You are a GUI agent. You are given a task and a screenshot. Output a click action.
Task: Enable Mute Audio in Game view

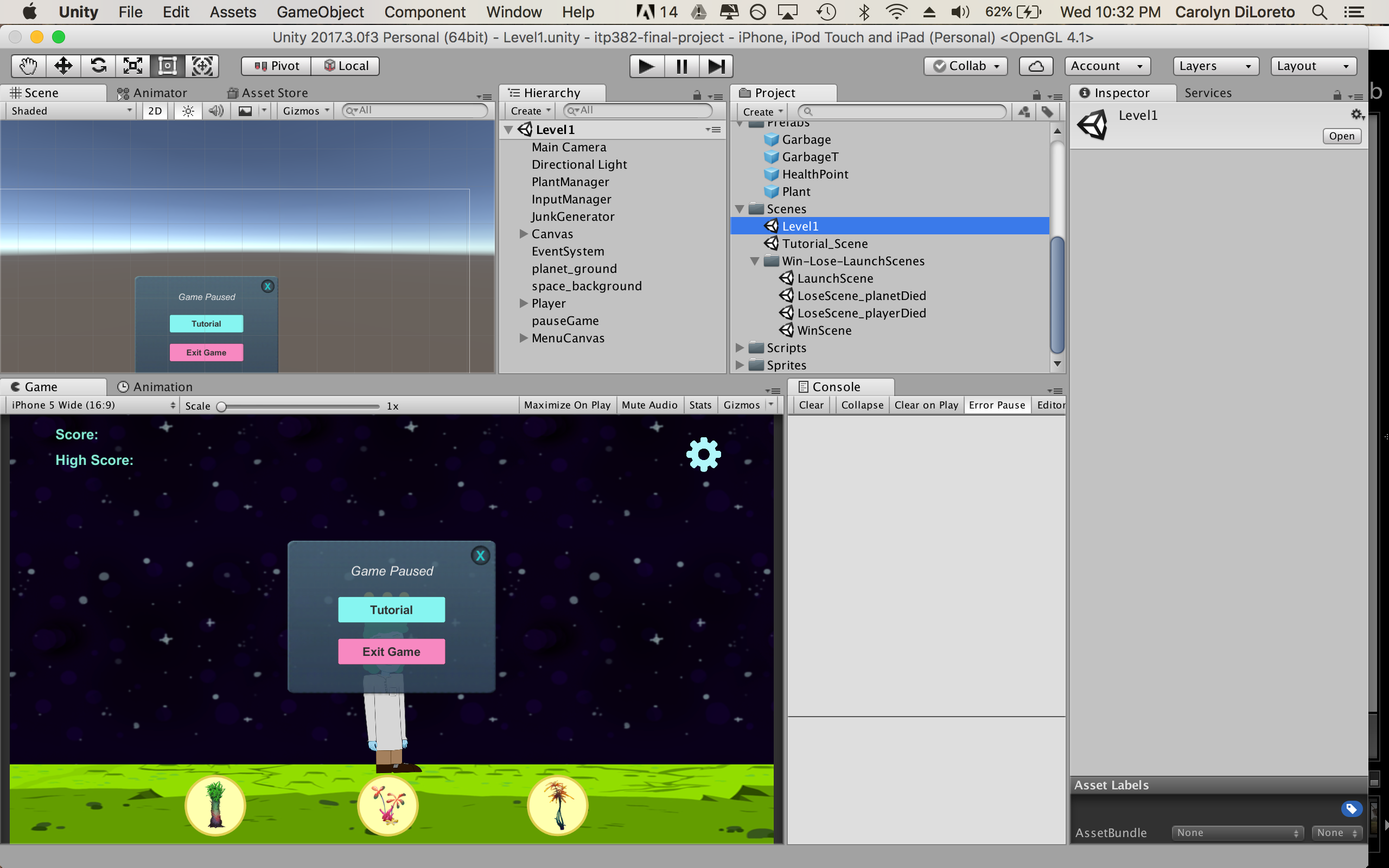tap(649, 405)
